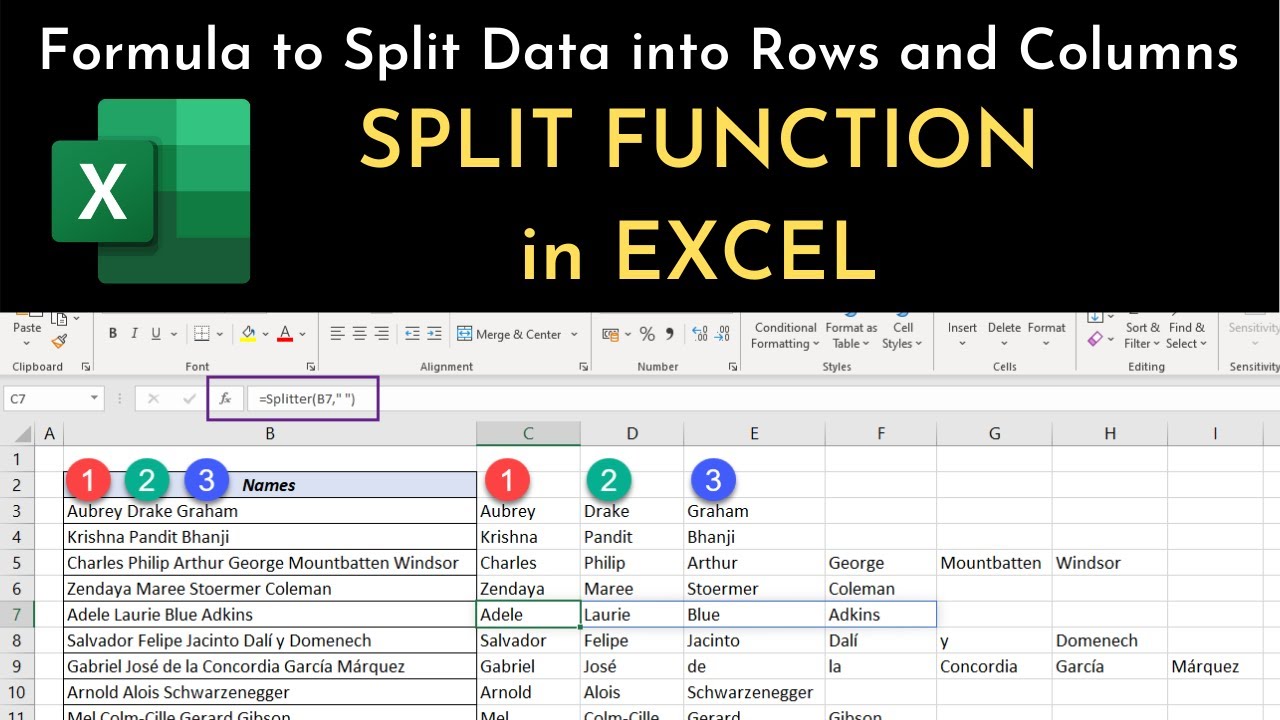Image resolution: width=1280 pixels, height=720 pixels.
Task: Open Sort & Filter menu
Action: point(1142,335)
